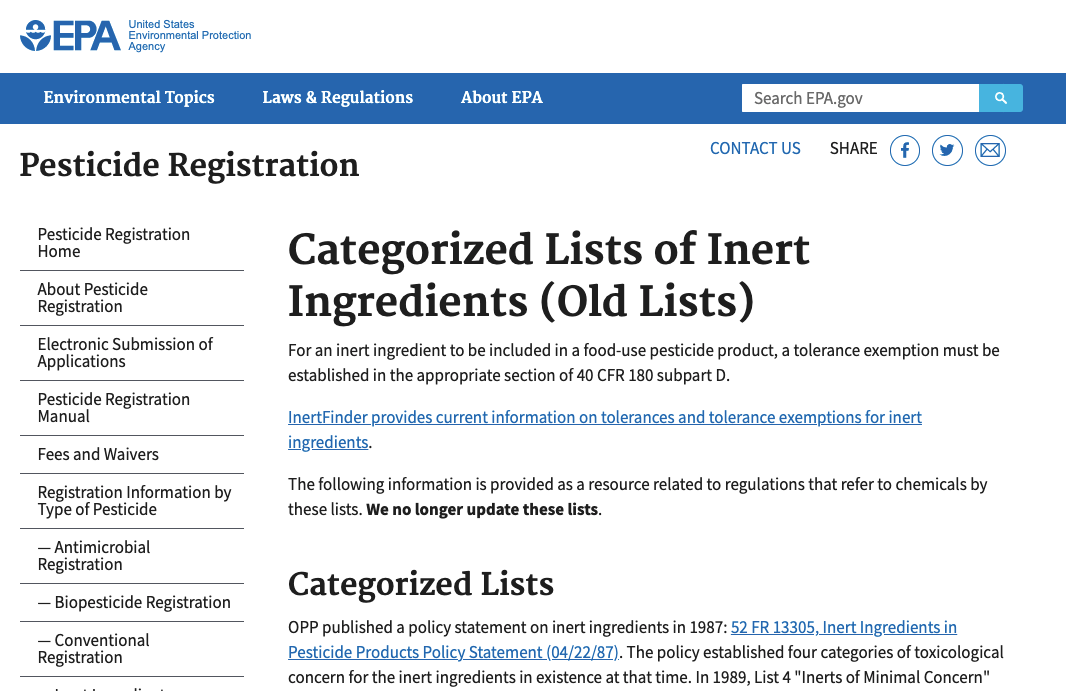
Task: Share page via Facebook icon
Action: pyautogui.click(x=905, y=150)
